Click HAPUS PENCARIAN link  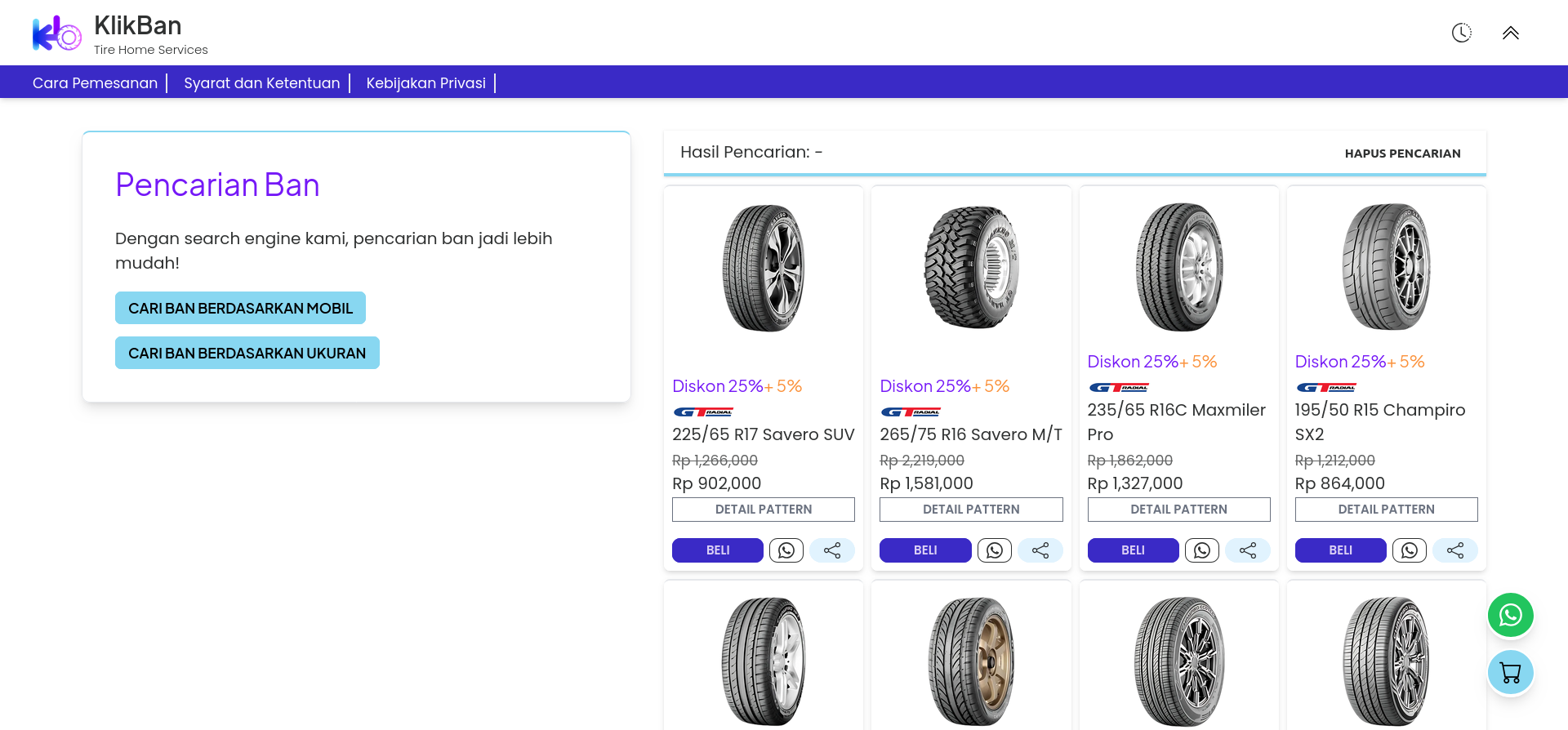pyautogui.click(x=1402, y=154)
